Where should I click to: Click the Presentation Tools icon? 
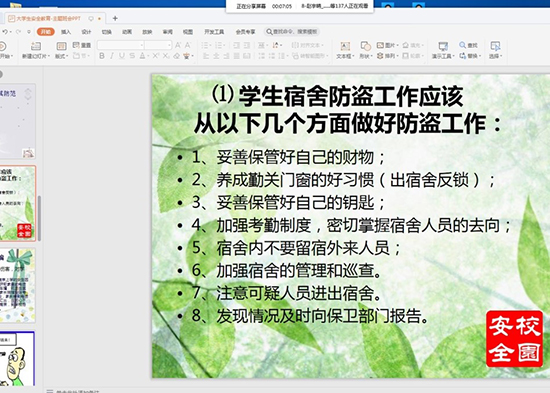pyautogui.click(x=443, y=46)
